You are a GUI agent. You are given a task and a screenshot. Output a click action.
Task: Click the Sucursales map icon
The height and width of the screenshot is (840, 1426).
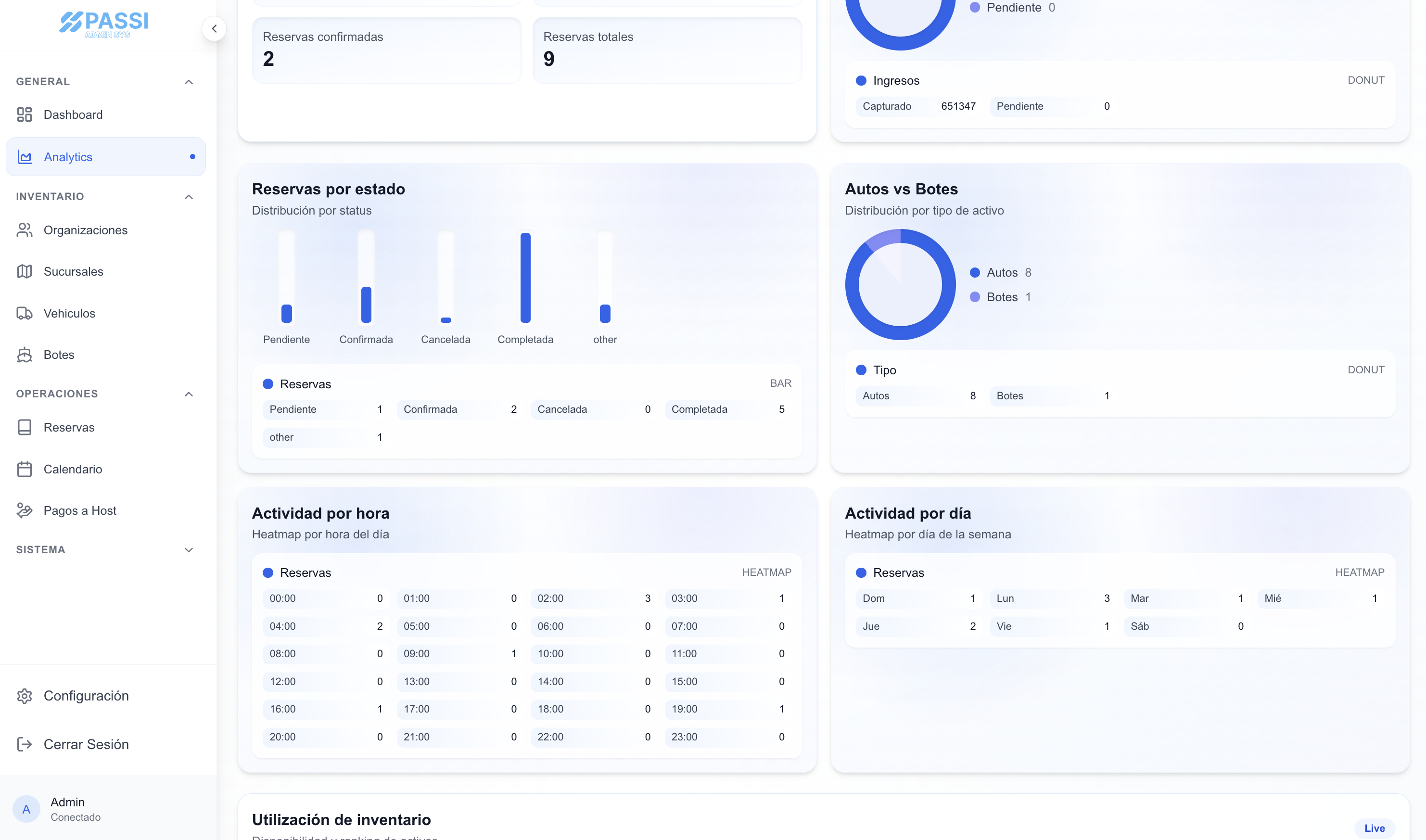(x=25, y=271)
